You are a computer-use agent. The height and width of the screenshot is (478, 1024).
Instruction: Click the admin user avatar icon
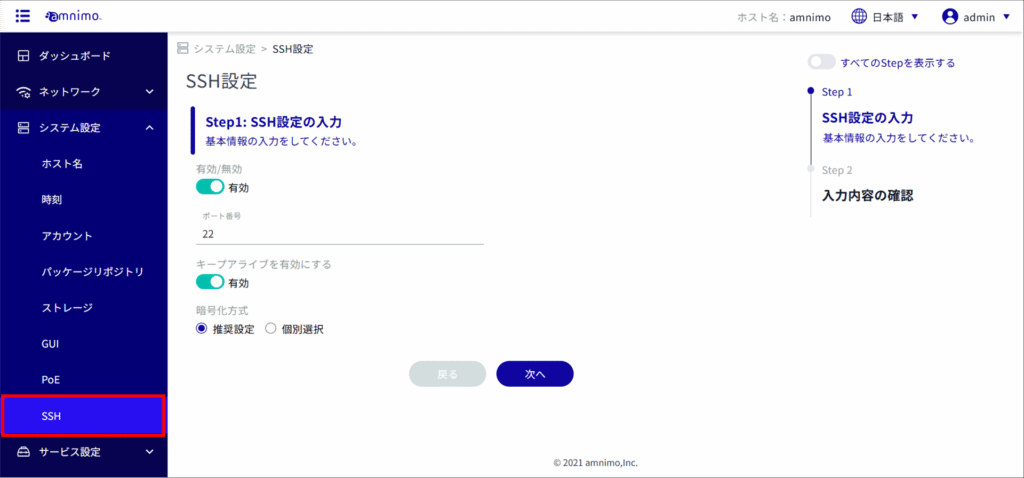pyautogui.click(x=950, y=17)
